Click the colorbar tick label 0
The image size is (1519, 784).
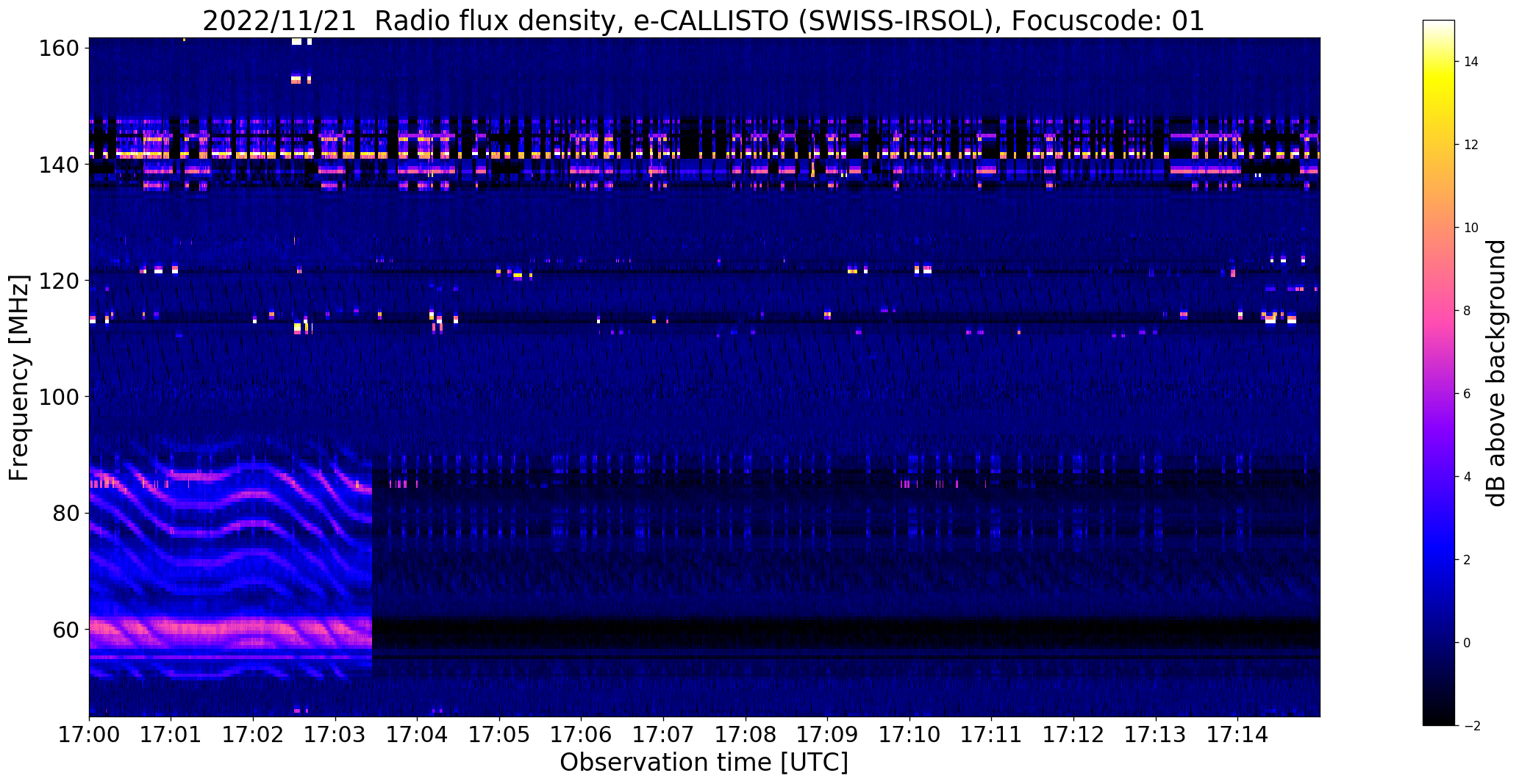[x=1468, y=643]
